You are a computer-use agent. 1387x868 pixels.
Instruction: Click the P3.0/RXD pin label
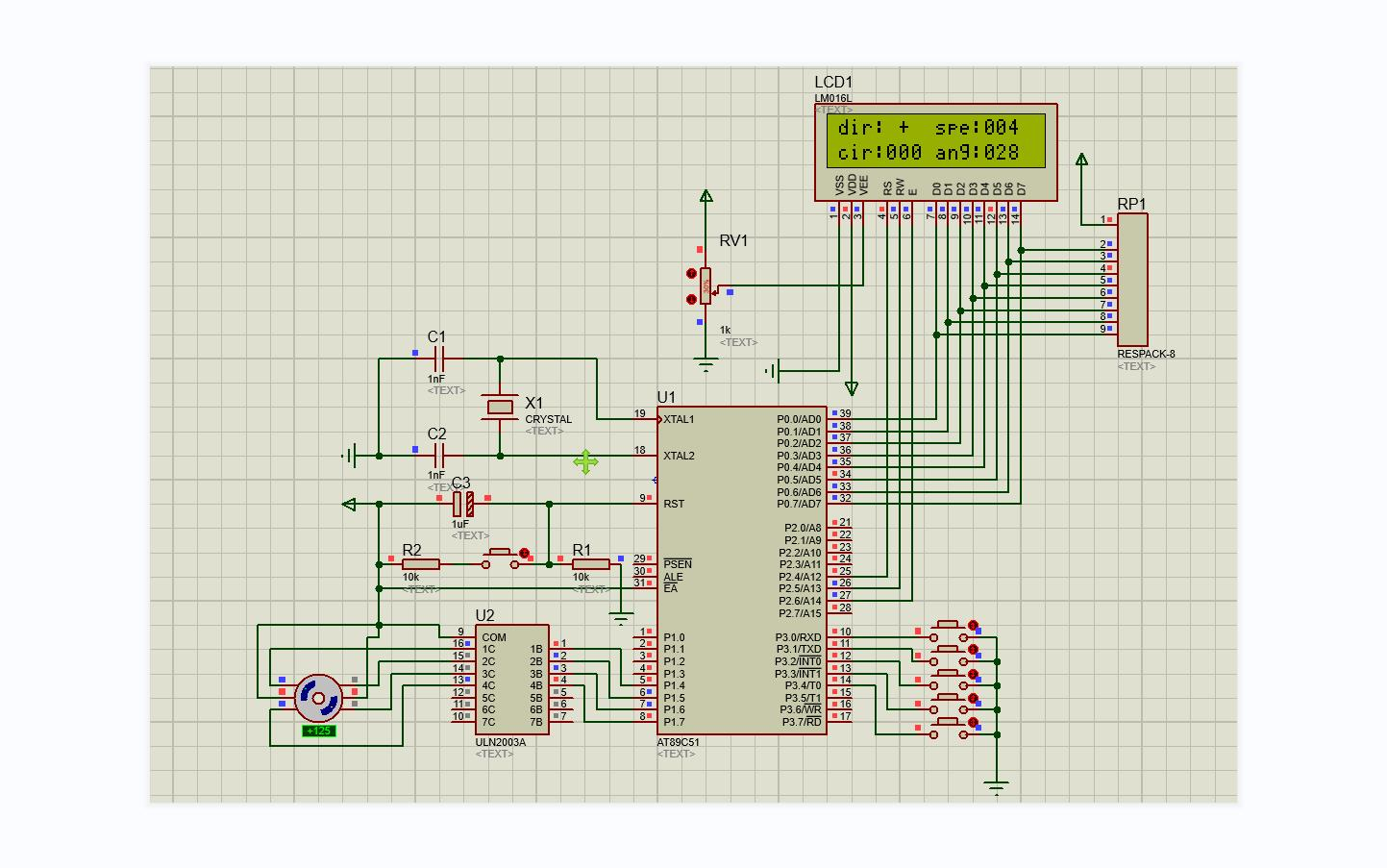tap(798, 637)
